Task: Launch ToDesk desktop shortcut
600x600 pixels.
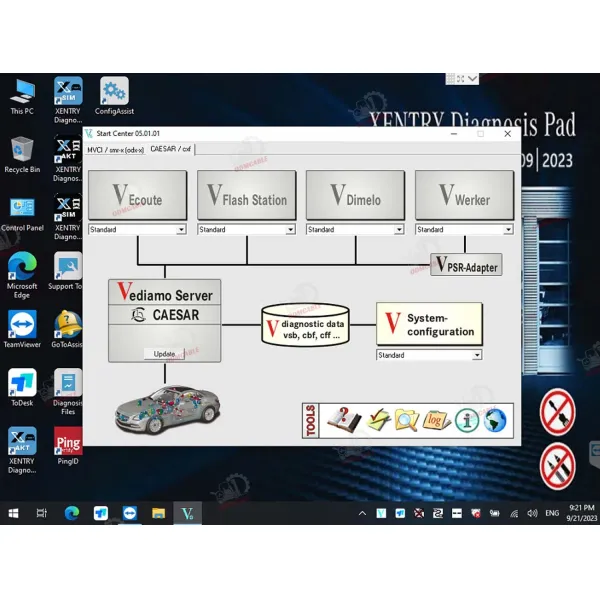Action: pyautogui.click(x=22, y=388)
